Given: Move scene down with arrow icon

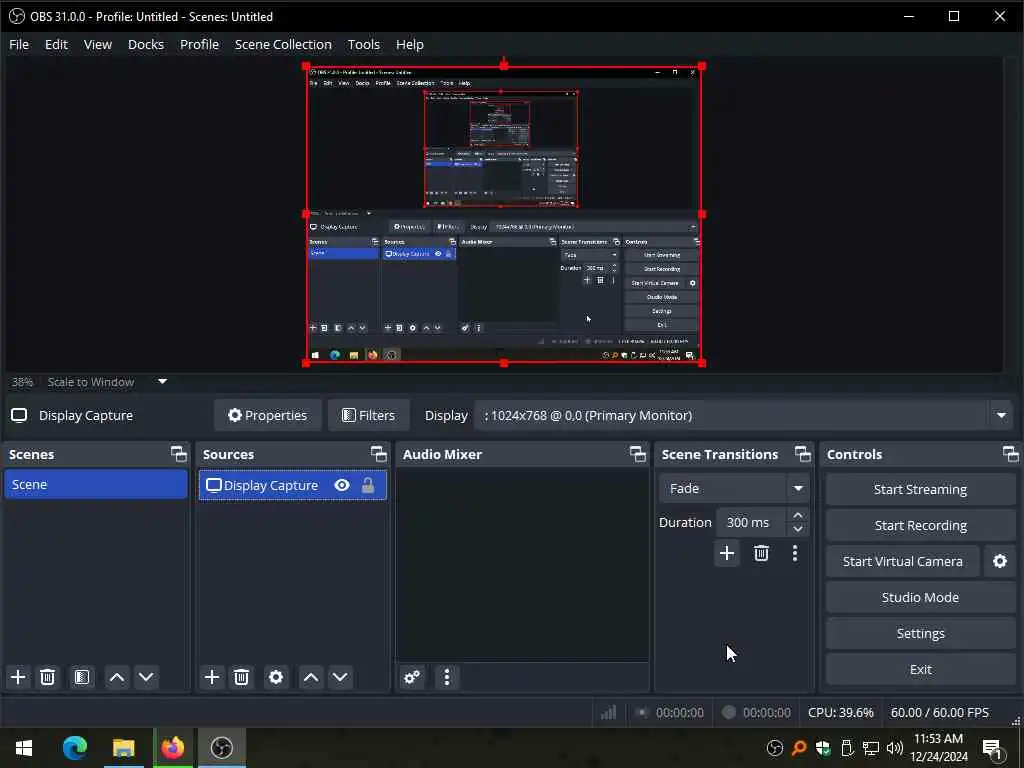Looking at the screenshot, I should (x=146, y=677).
